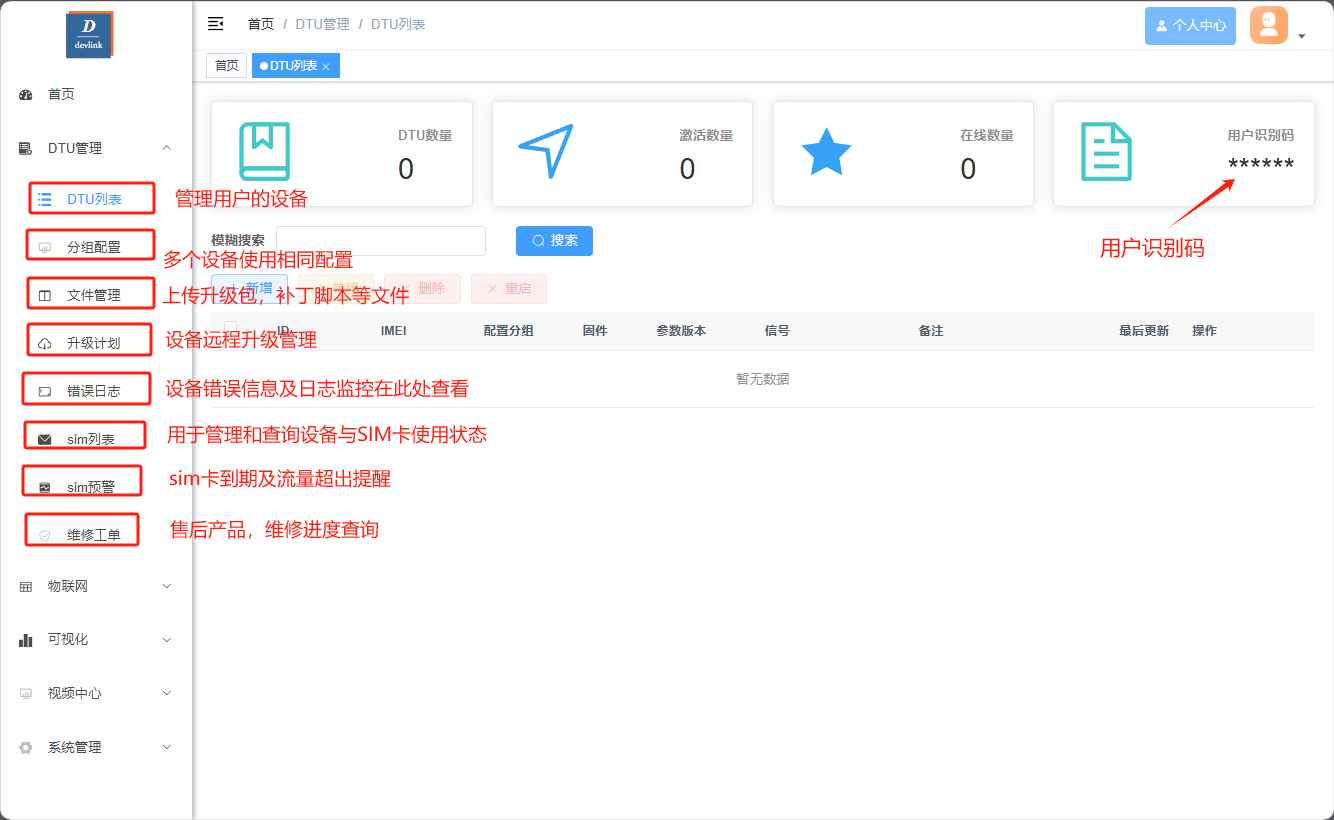Screen dimensions: 1334x820
Task: Switch to the 首页 tab
Action: coord(227,66)
